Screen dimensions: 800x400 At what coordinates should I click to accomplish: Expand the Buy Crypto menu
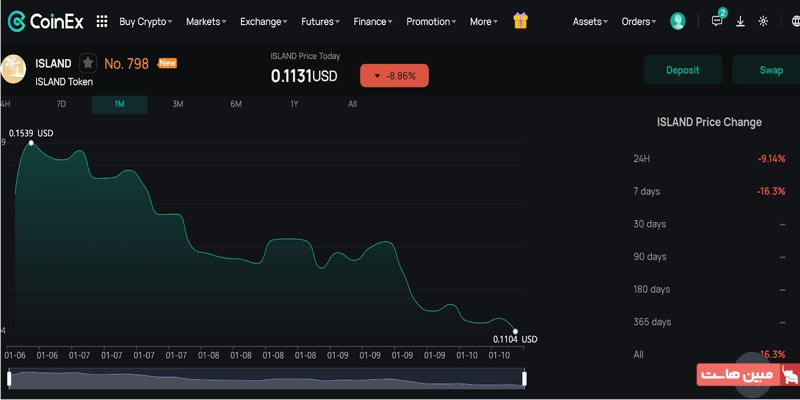pyautogui.click(x=145, y=21)
